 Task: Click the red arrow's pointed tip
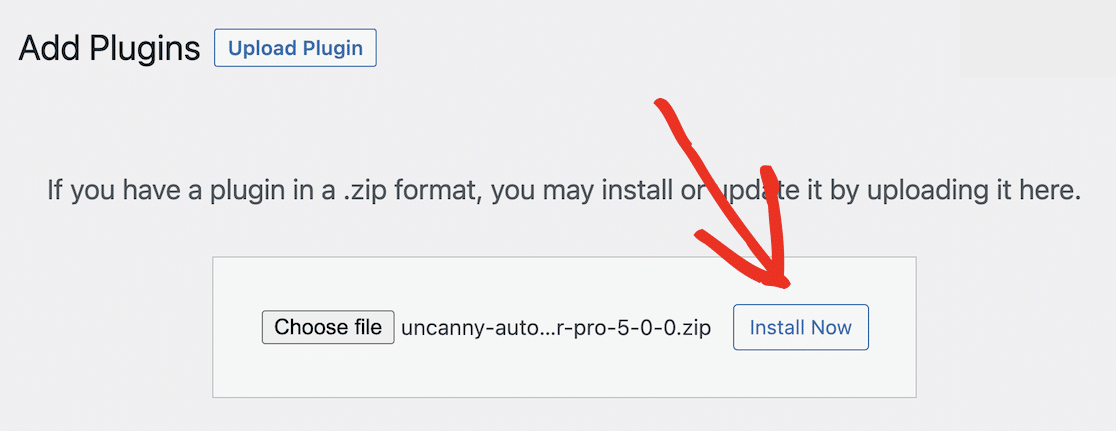[x=783, y=283]
